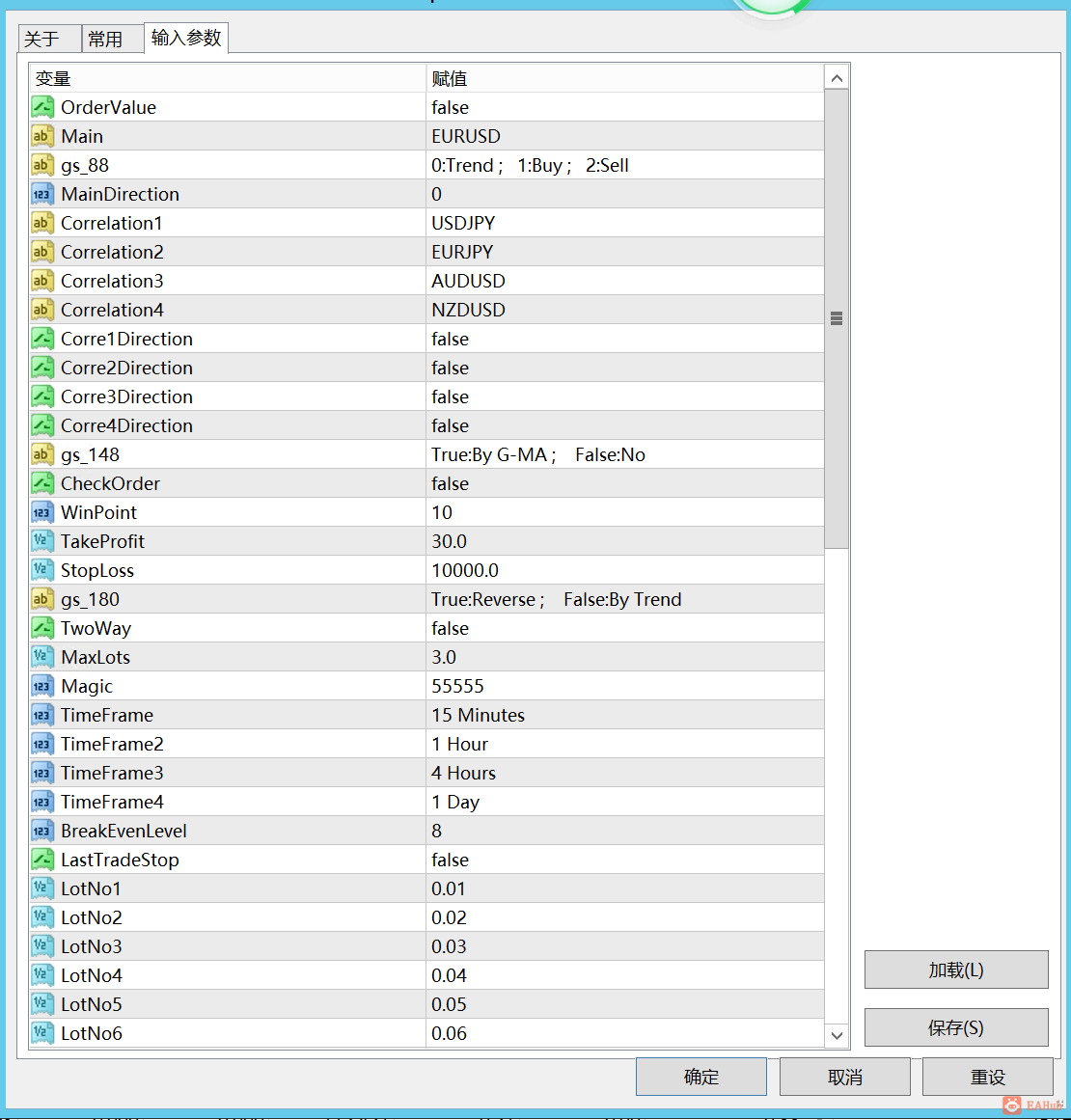Toggle the TwoWay false value
1071x1120 pixels.
624,628
